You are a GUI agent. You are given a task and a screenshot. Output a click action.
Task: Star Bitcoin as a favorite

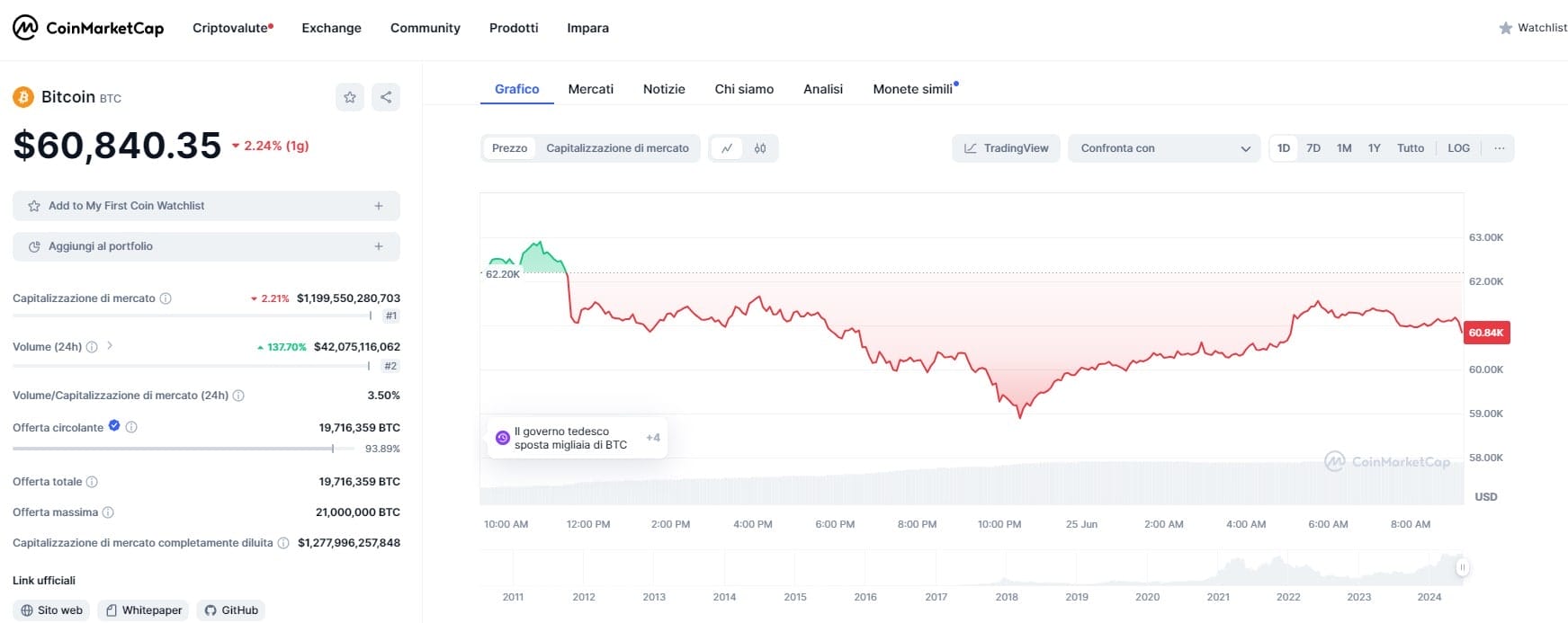tap(350, 97)
